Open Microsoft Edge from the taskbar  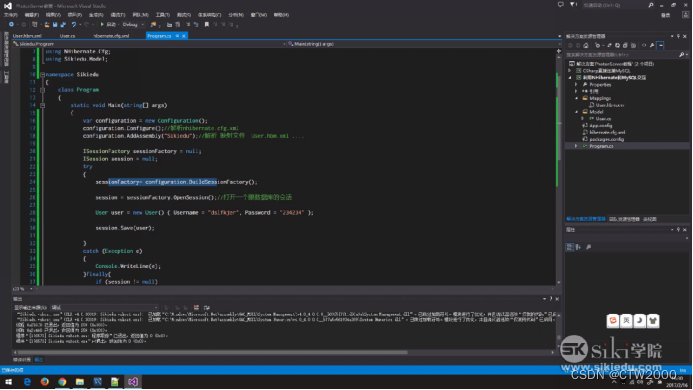(27, 382)
